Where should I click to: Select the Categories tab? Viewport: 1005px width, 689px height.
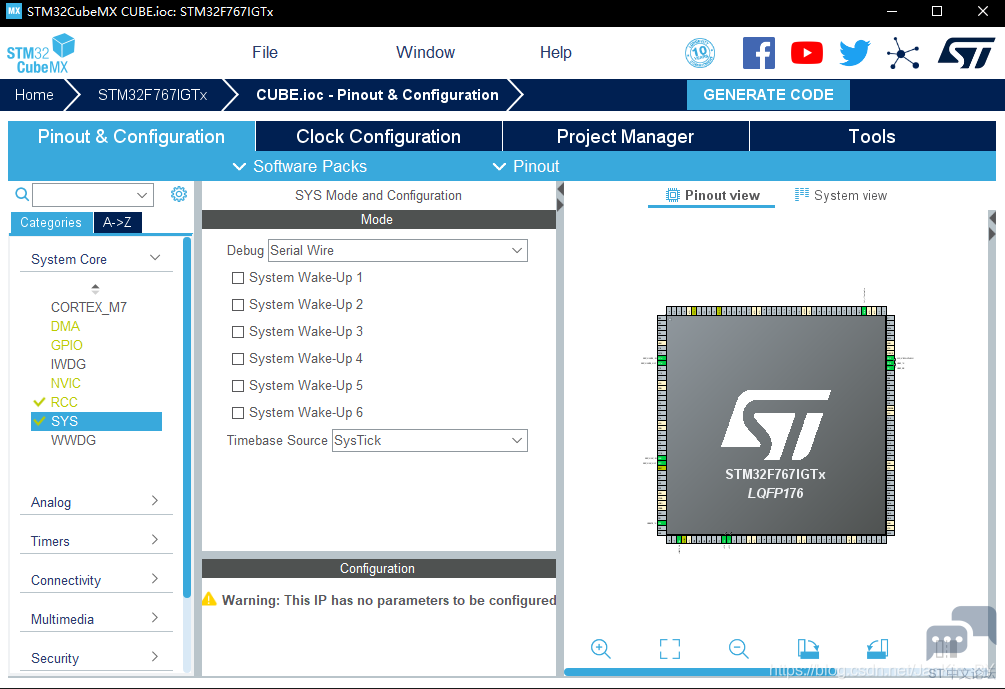pos(51,222)
